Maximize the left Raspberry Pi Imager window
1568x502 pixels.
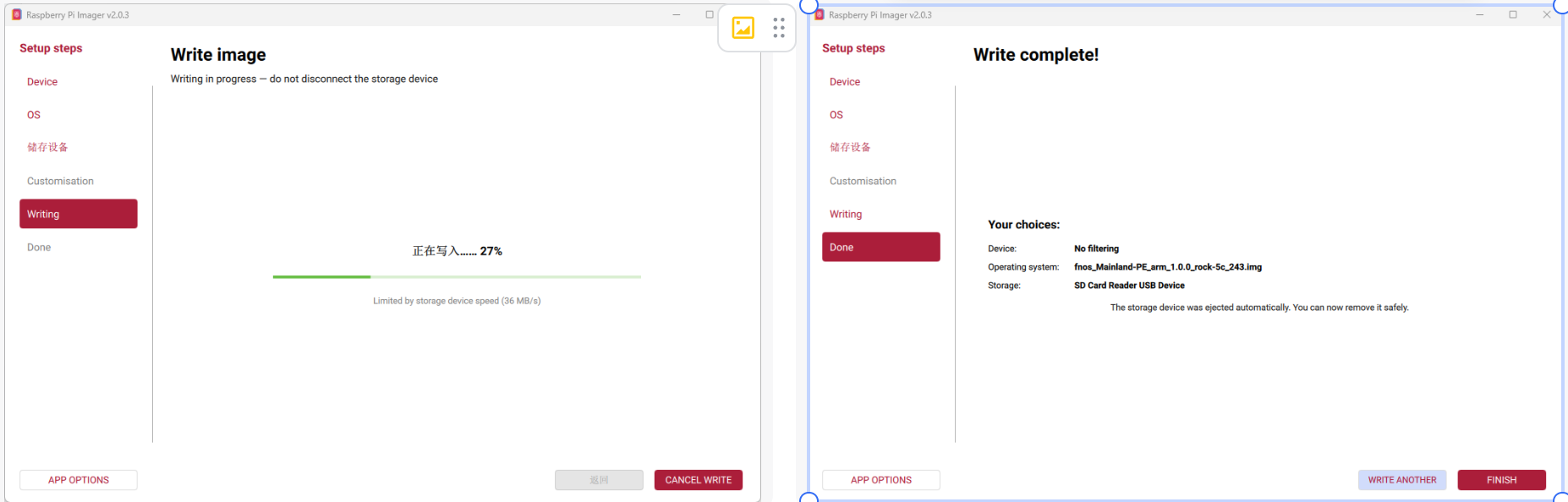pyautogui.click(x=710, y=14)
